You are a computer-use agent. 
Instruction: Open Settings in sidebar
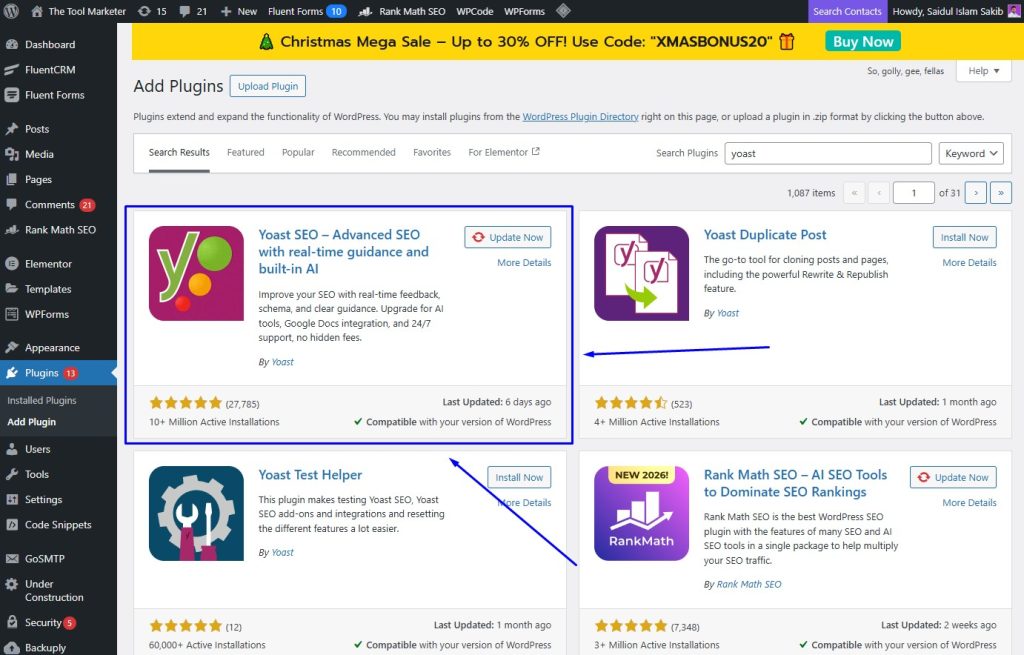click(x=43, y=500)
